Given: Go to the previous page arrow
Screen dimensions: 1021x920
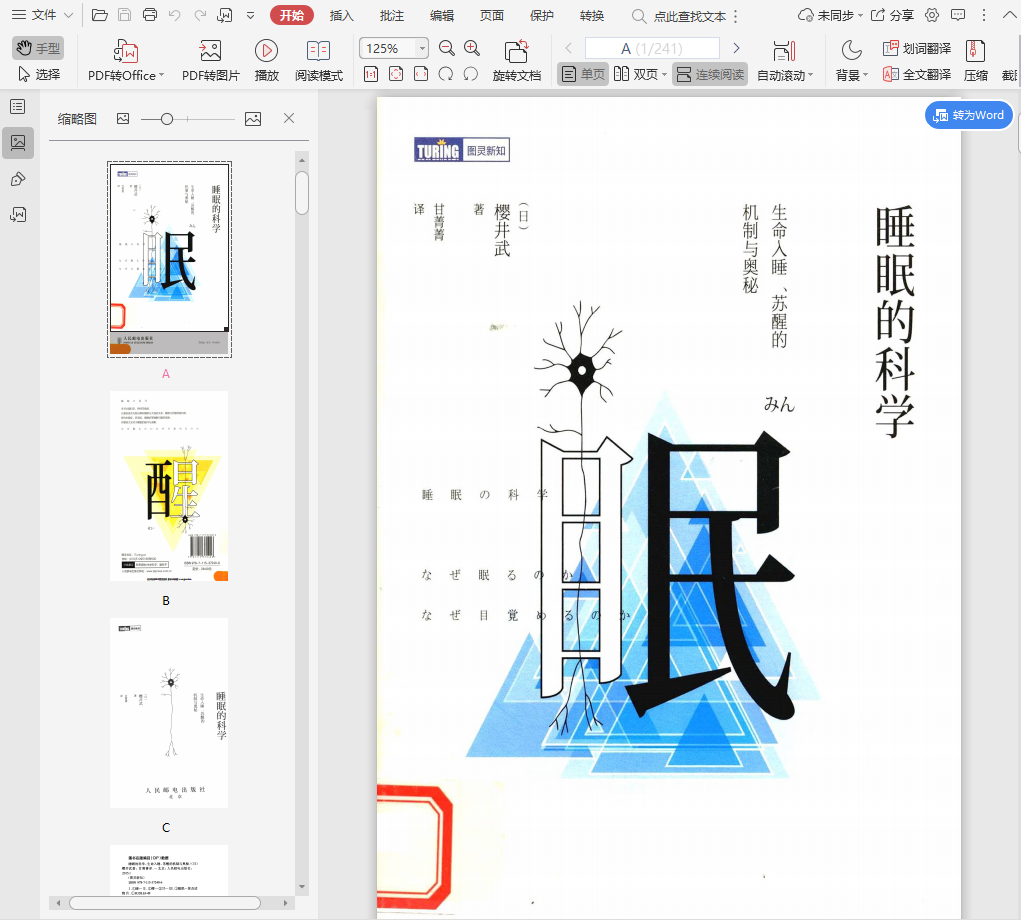Looking at the screenshot, I should click(568, 48).
